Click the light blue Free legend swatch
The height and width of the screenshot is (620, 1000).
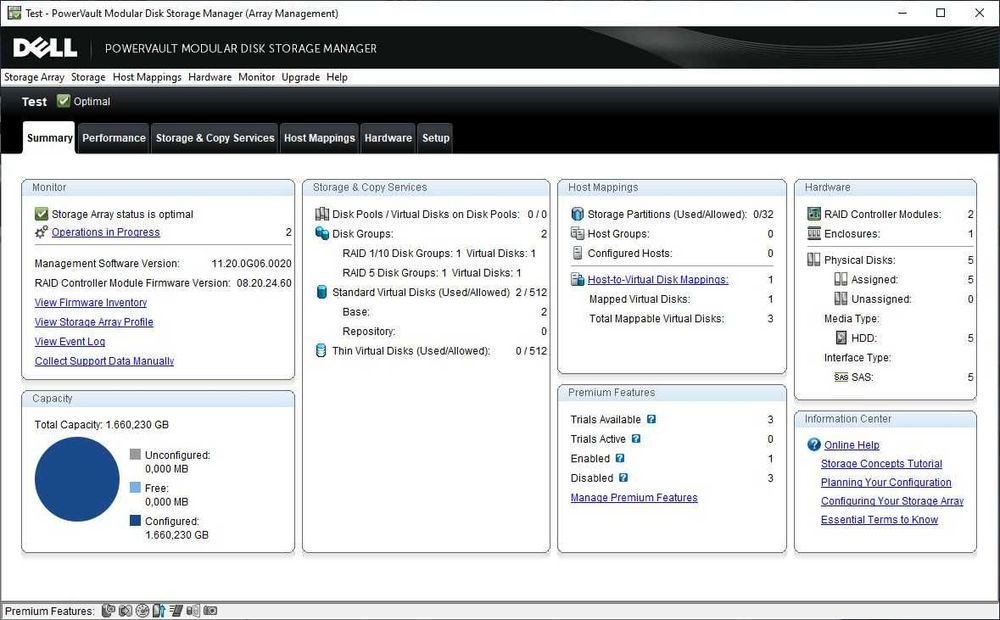pyautogui.click(x=135, y=487)
